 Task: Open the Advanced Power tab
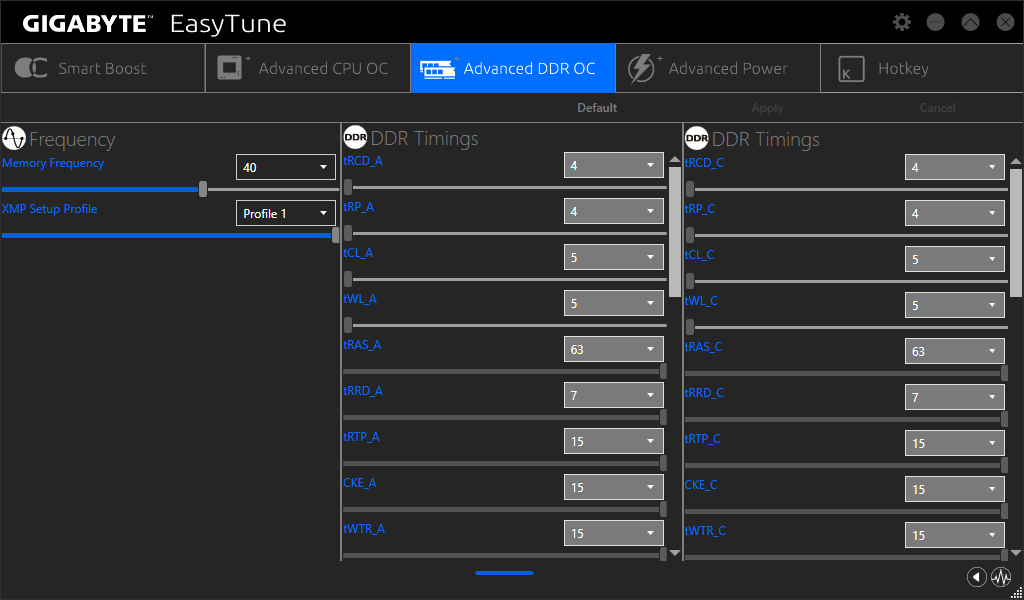pyautogui.click(x=718, y=68)
